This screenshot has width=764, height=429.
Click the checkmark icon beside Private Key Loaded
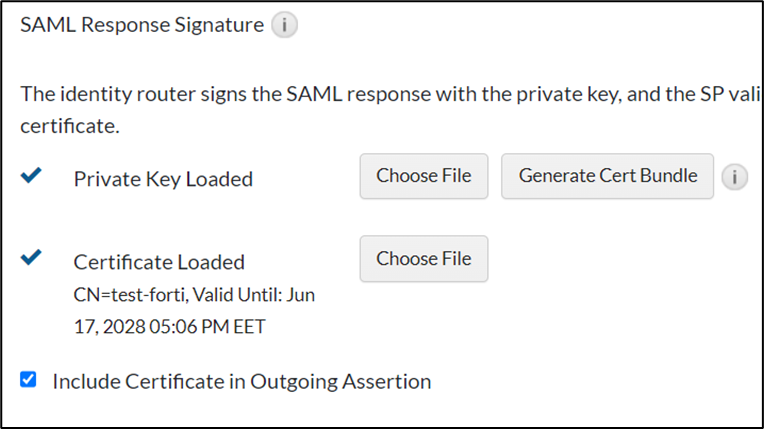click(31, 176)
